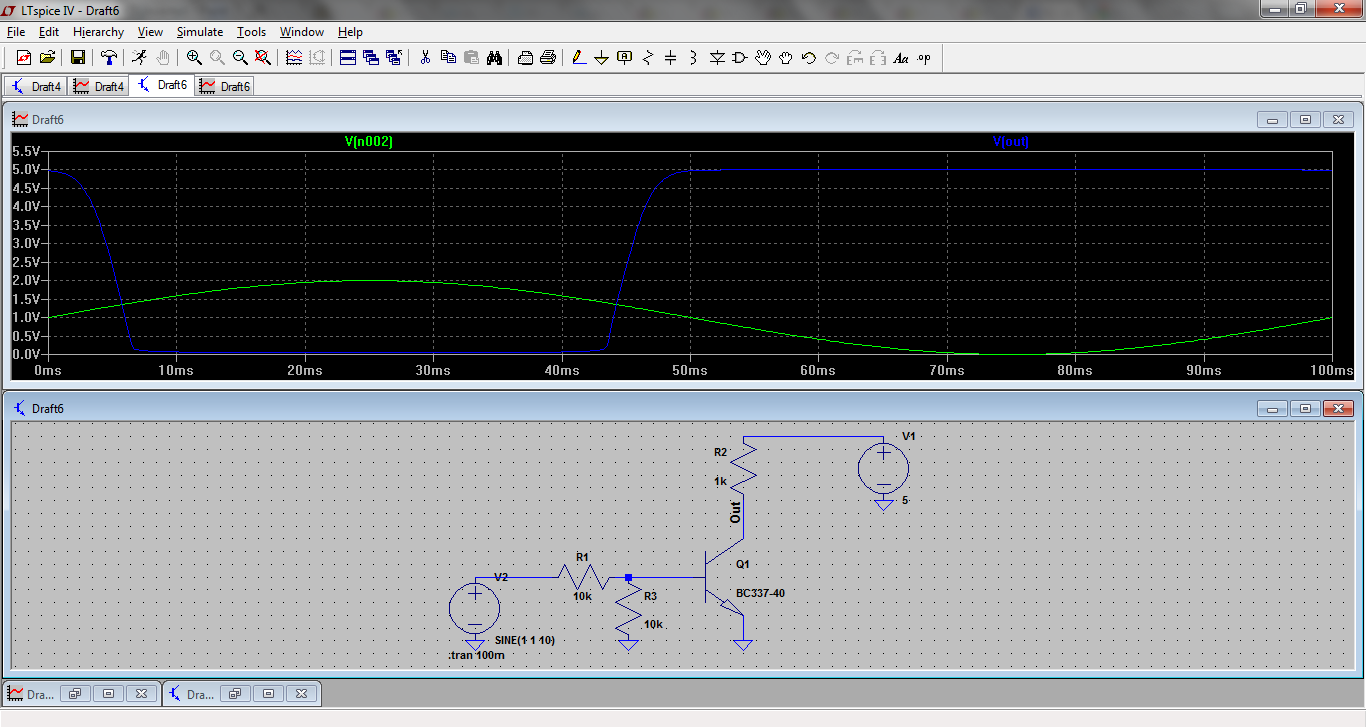Click the Find binoculars icon
This screenshot has width=1366, height=728.
pyautogui.click(x=494, y=58)
